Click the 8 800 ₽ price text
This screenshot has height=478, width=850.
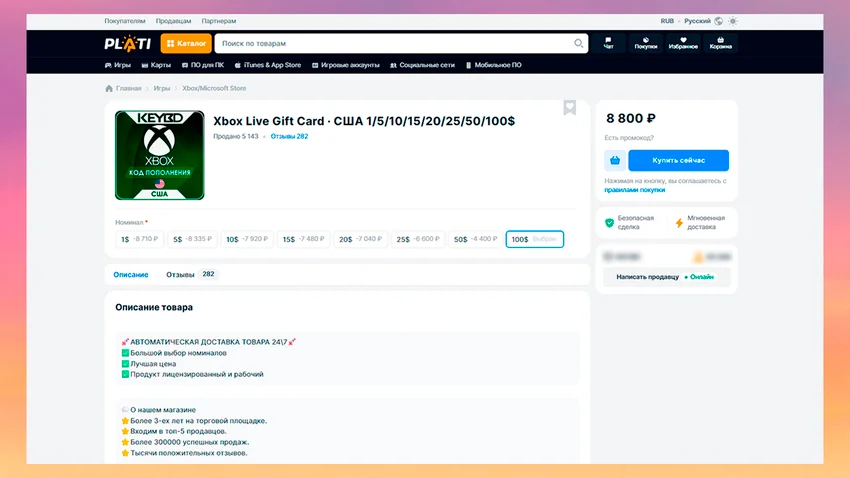(630, 119)
